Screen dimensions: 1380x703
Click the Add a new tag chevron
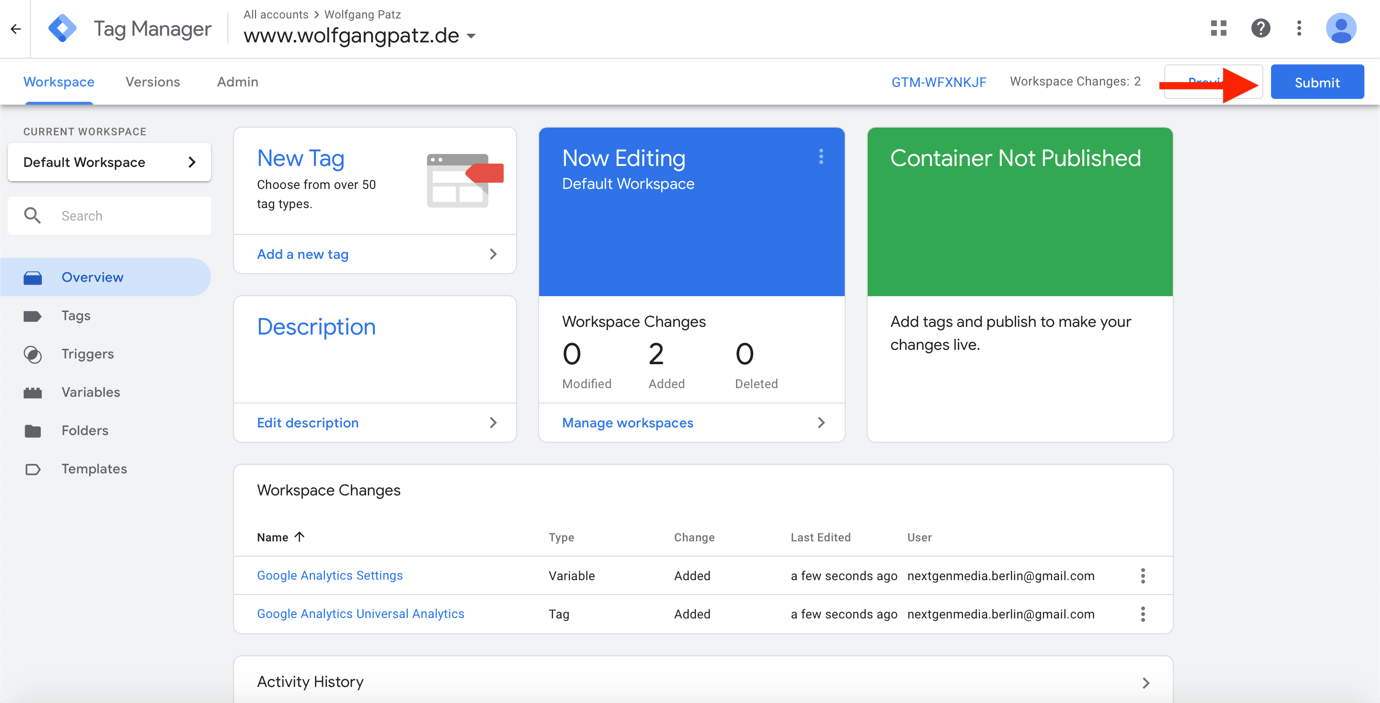(x=493, y=254)
